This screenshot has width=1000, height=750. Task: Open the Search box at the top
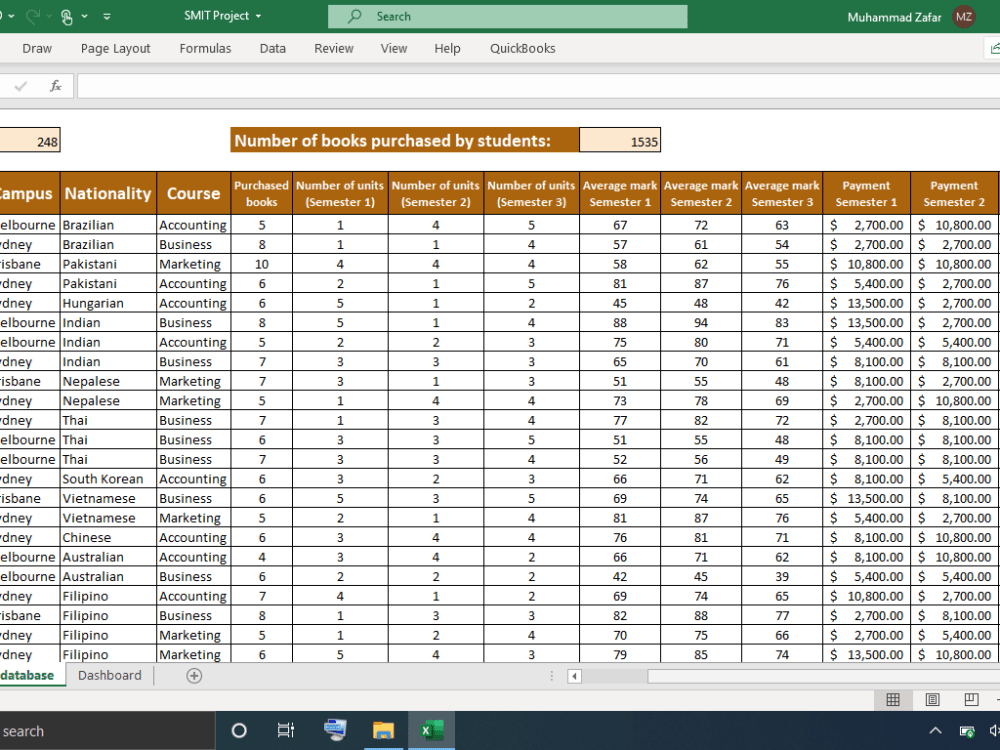[507, 16]
